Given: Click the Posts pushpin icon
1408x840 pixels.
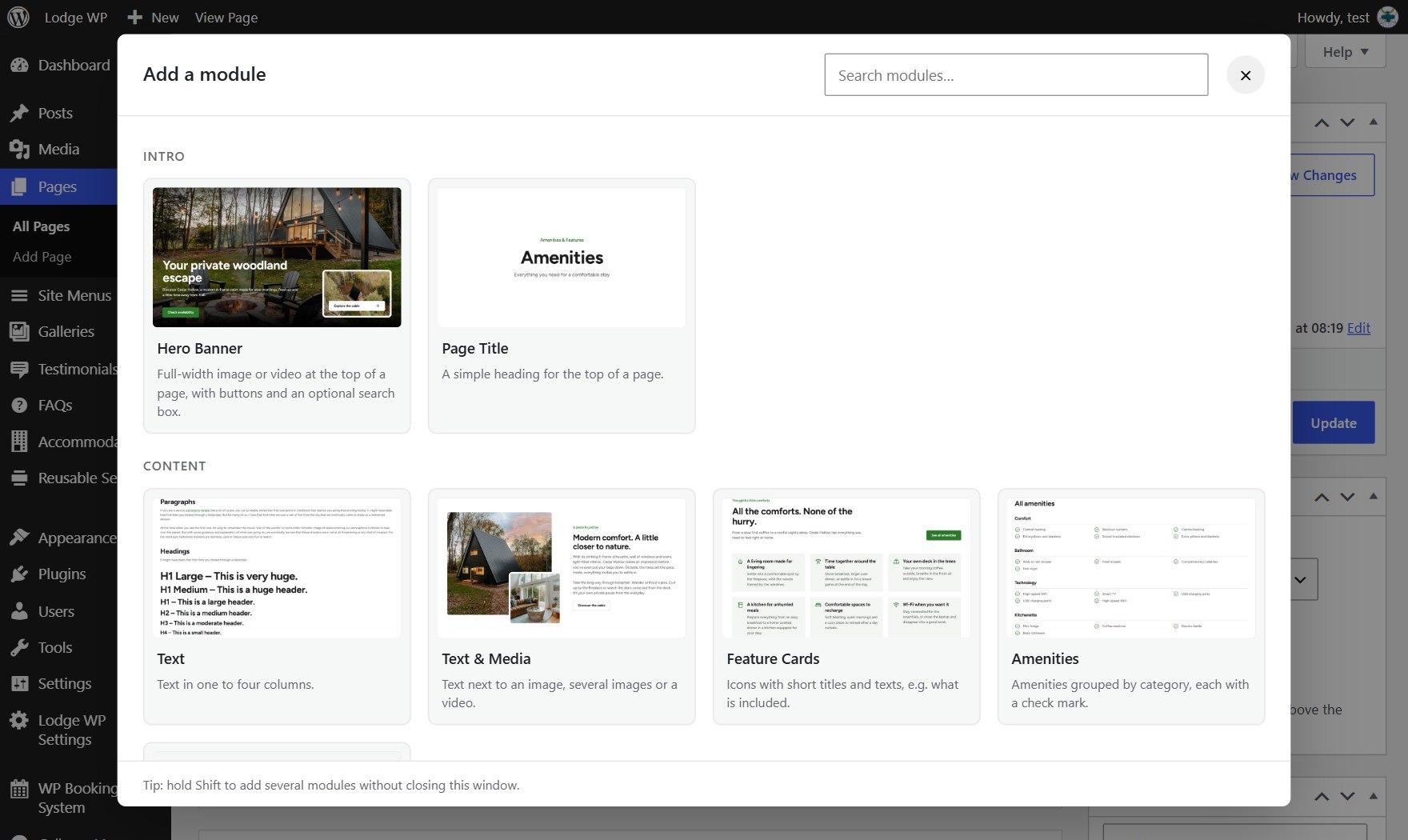Looking at the screenshot, I should point(19,114).
